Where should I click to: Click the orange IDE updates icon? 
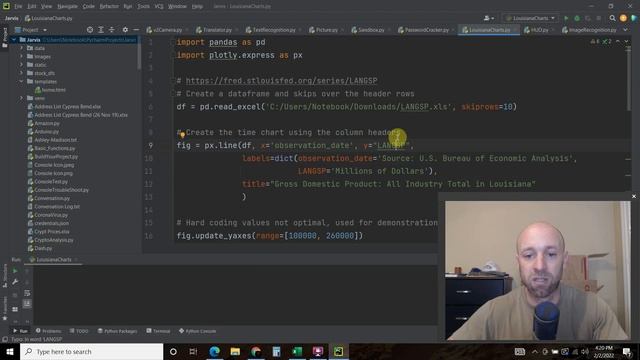[623, 18]
